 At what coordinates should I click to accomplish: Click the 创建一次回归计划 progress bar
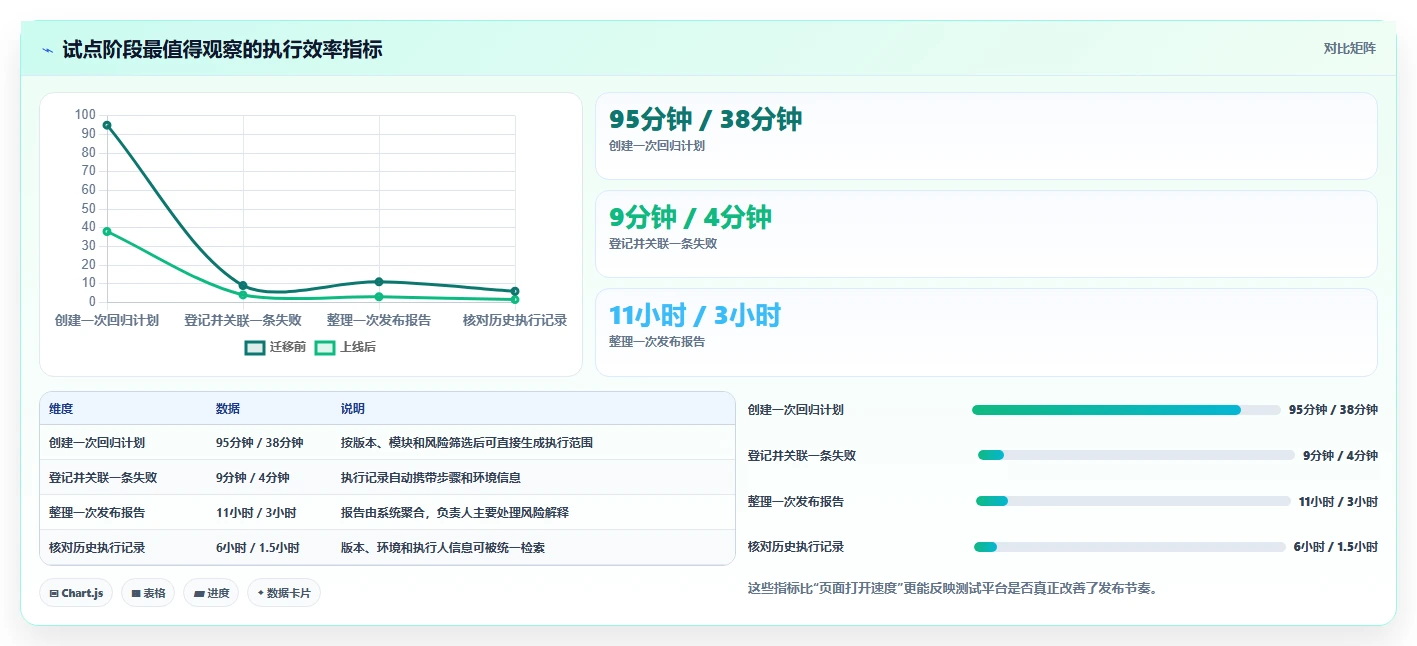pyautogui.click(x=1126, y=410)
